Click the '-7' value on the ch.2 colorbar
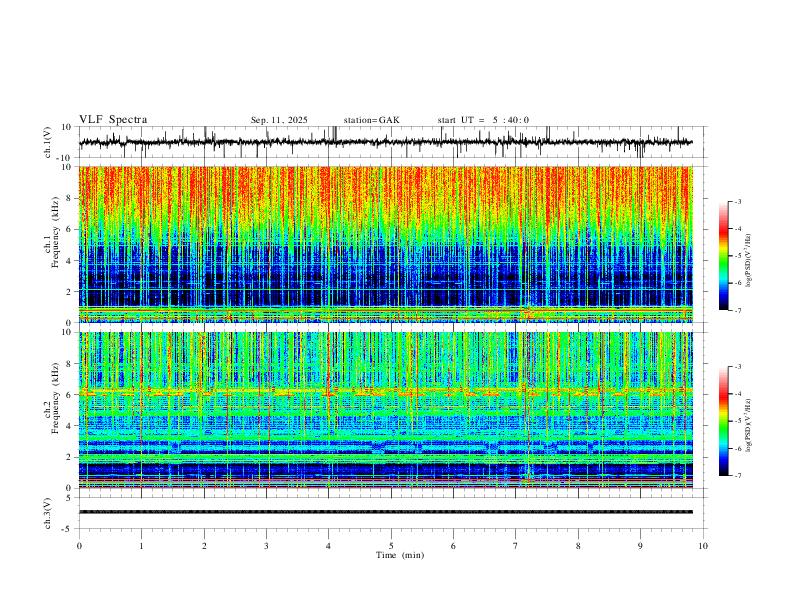The width and height of the screenshot is (792, 612). point(737,476)
